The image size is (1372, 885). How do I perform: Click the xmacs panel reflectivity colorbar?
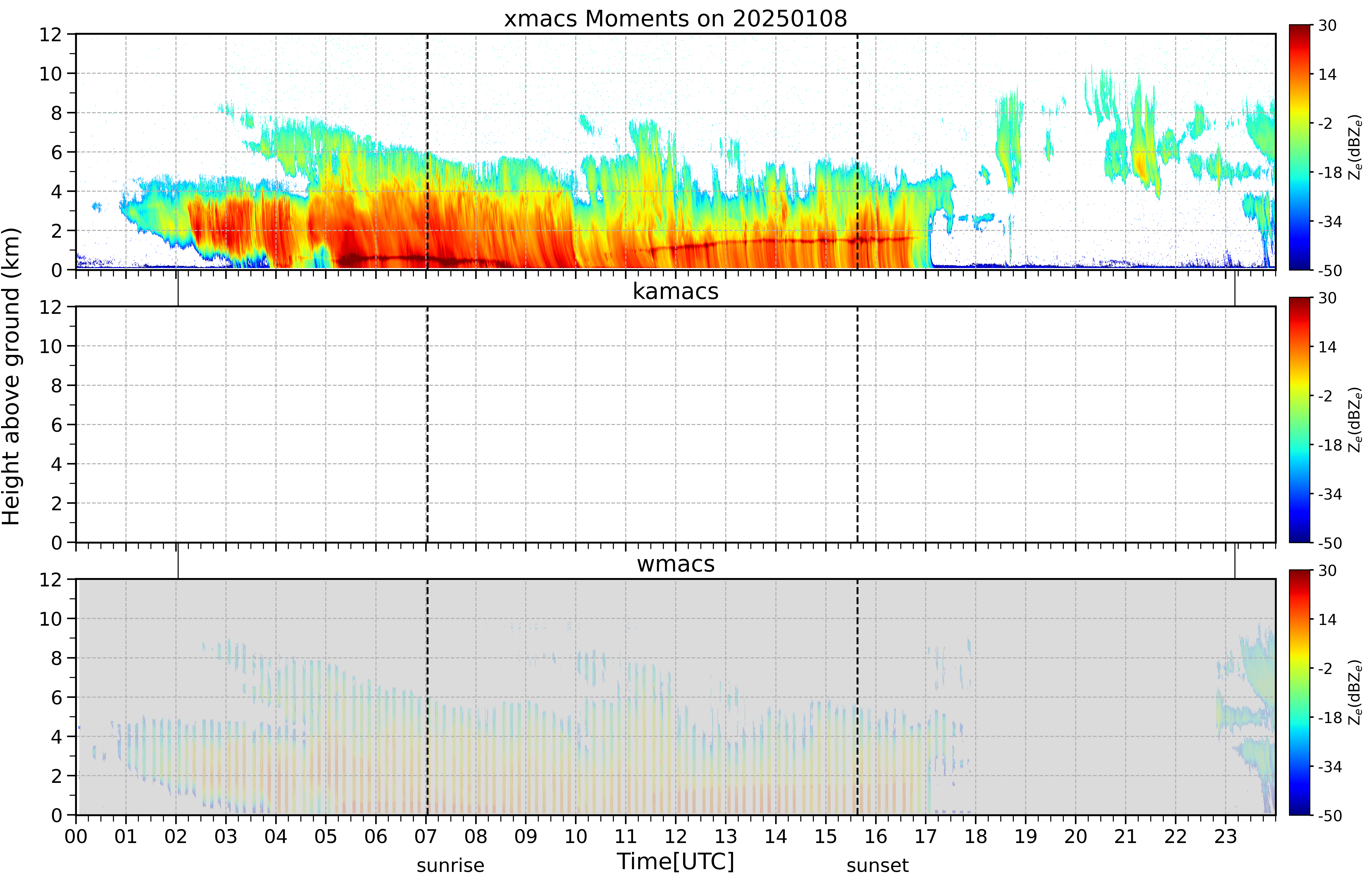coord(1300,147)
